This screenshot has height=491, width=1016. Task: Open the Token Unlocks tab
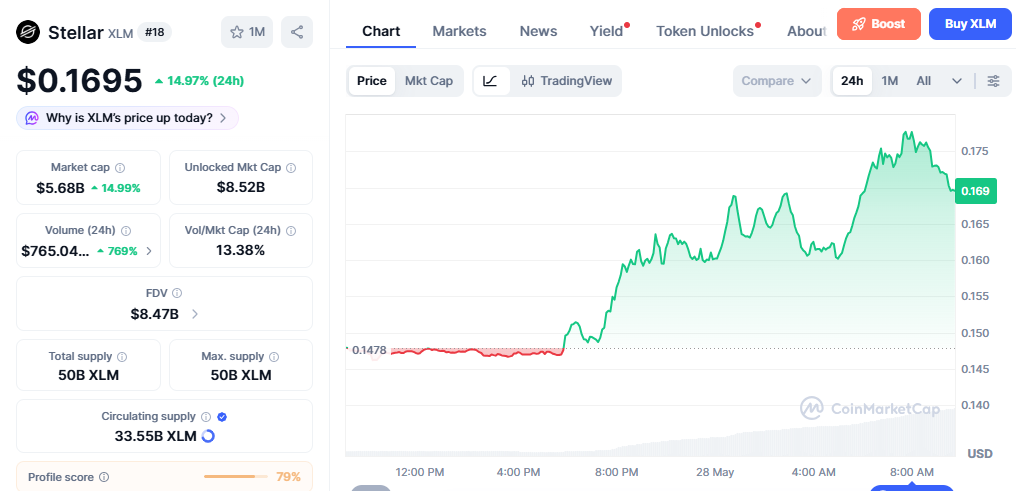[705, 31]
